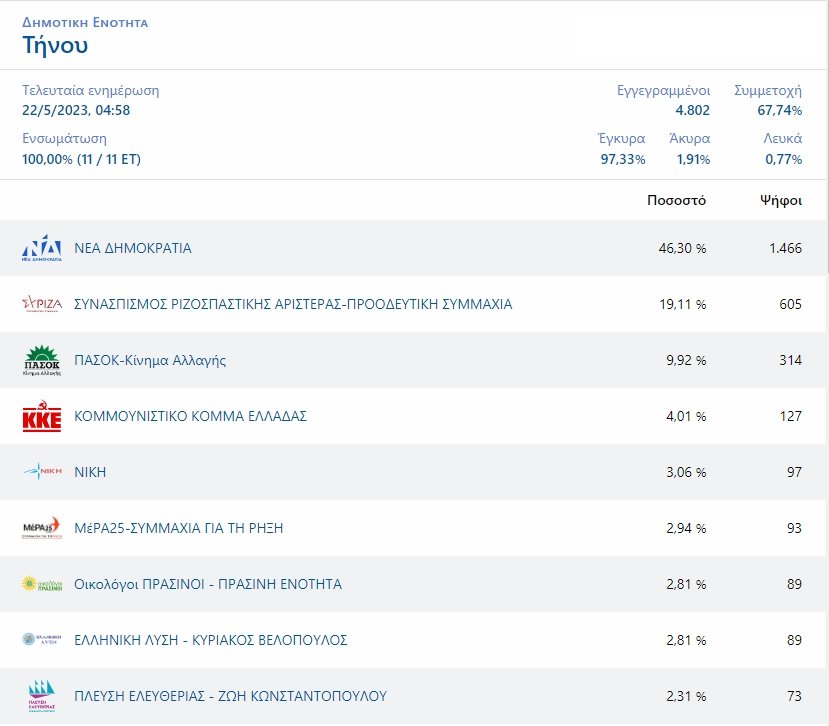This screenshot has width=829, height=726.
Task: Click the Οικολόγοι Πράσινοι sunflower logo
Action: [42, 584]
